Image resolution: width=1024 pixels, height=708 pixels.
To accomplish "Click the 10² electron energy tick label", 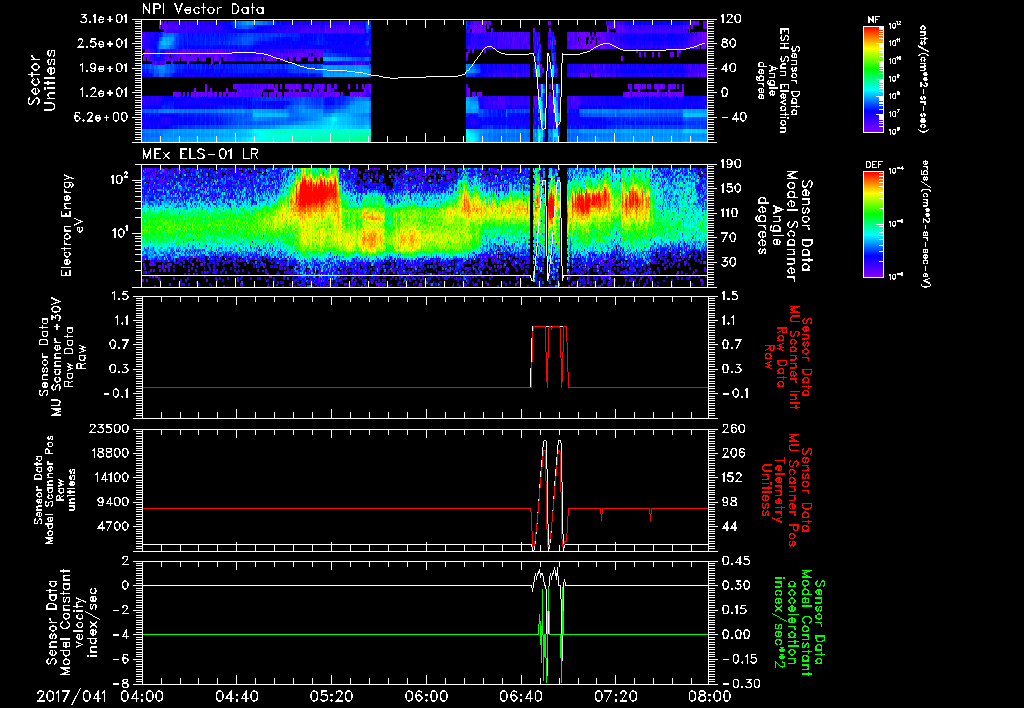I will coord(118,179).
